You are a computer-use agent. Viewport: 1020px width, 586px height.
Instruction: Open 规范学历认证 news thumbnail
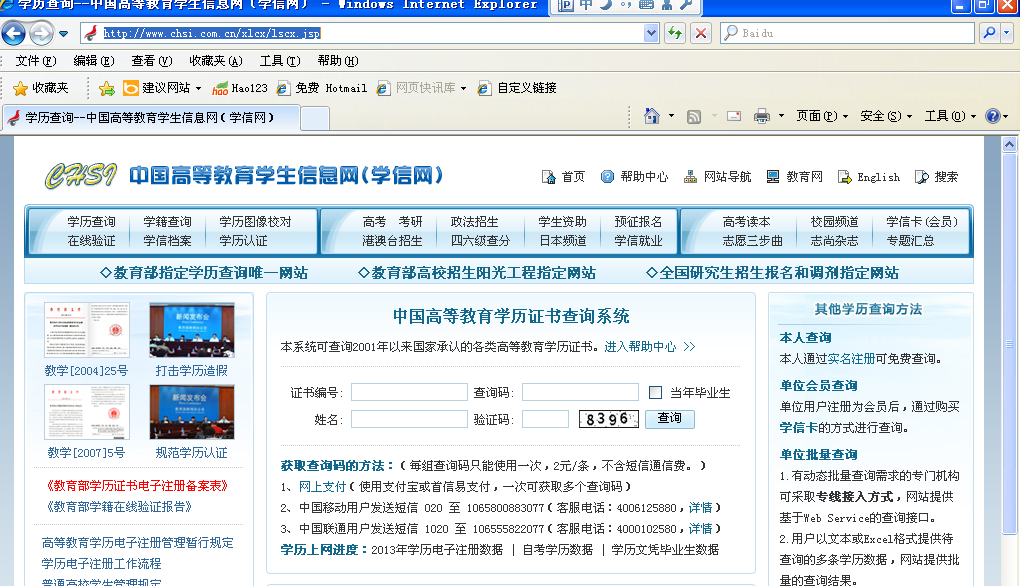point(192,412)
